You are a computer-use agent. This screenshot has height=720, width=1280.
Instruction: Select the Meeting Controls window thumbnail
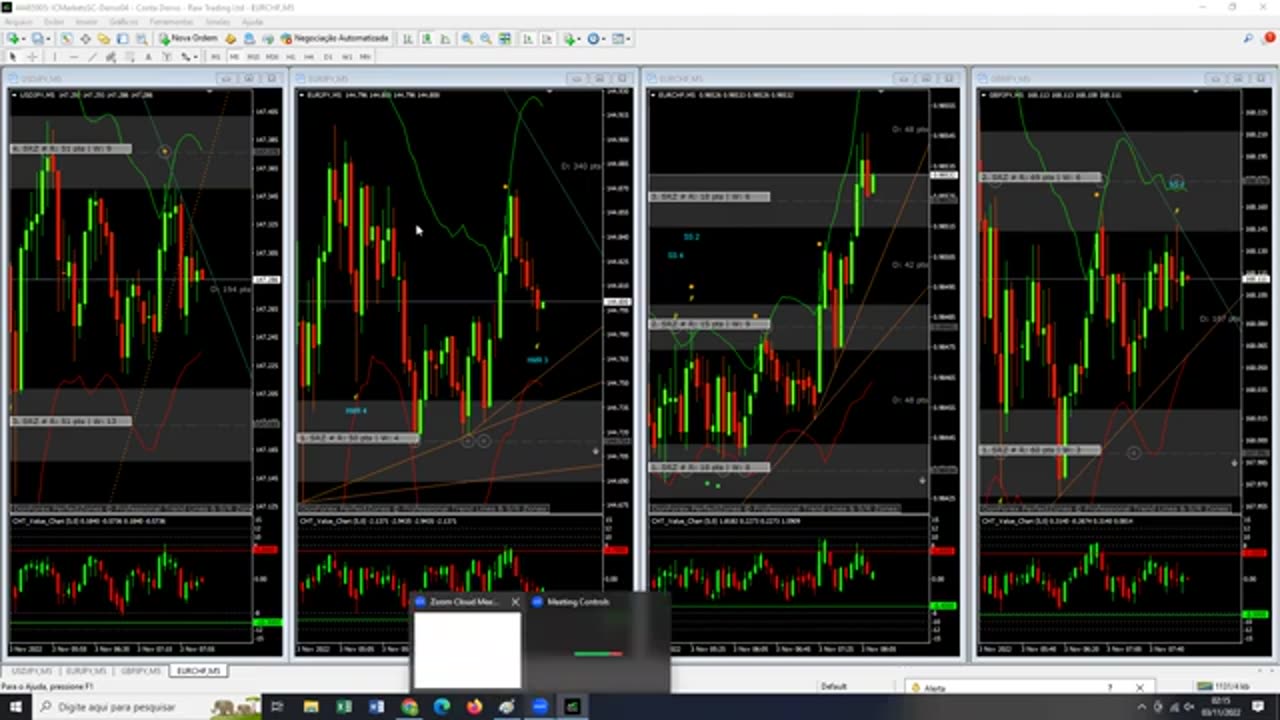[x=598, y=640]
